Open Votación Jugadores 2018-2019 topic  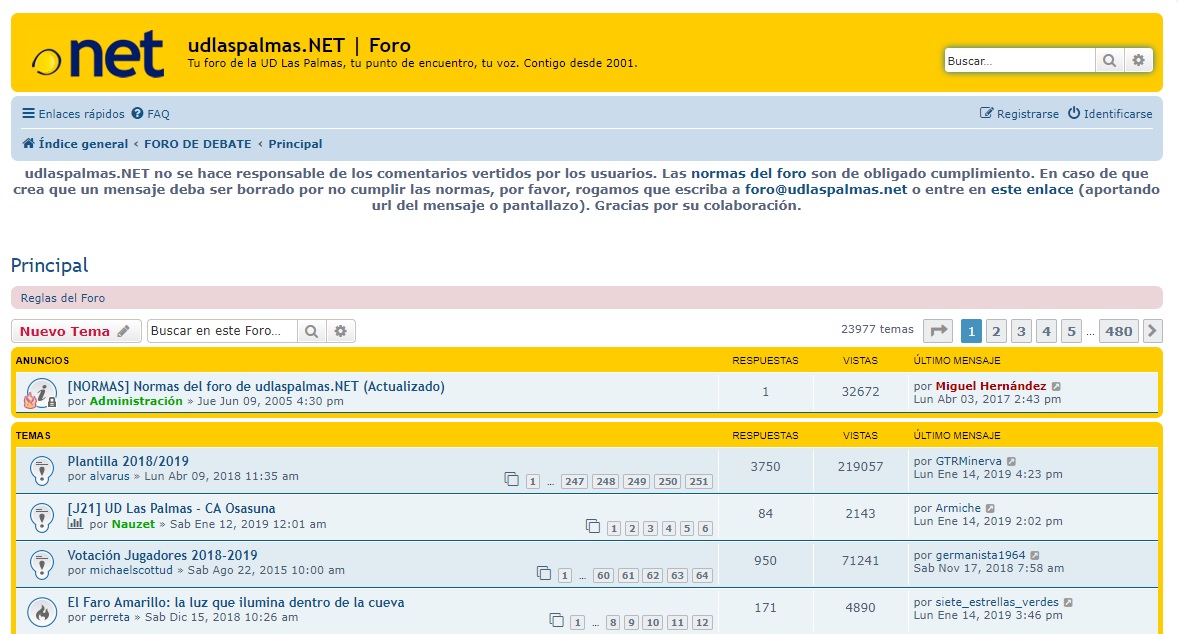[162, 555]
